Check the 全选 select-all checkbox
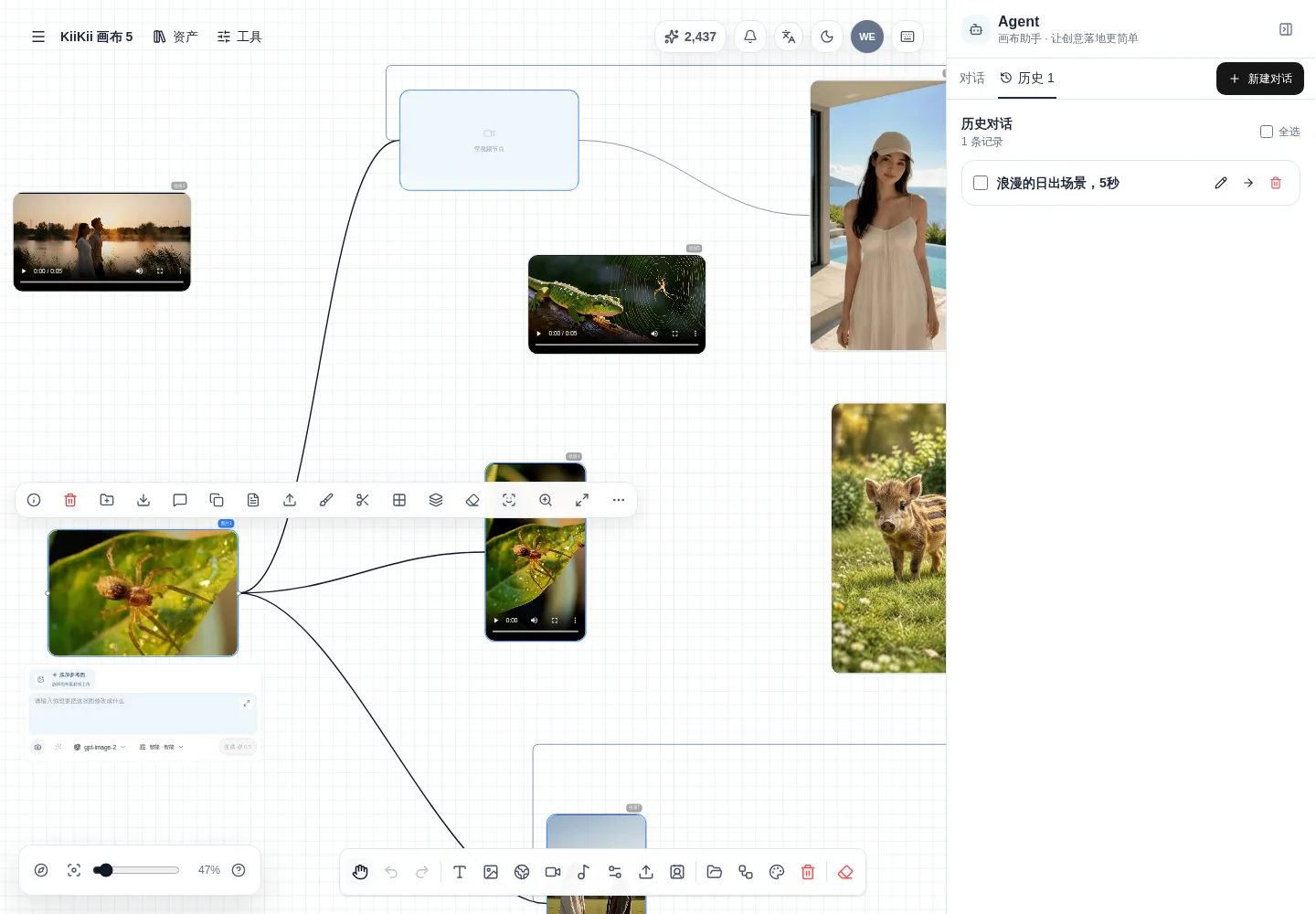Screen dimensions: 1316x914 pyautogui.click(x=1267, y=132)
